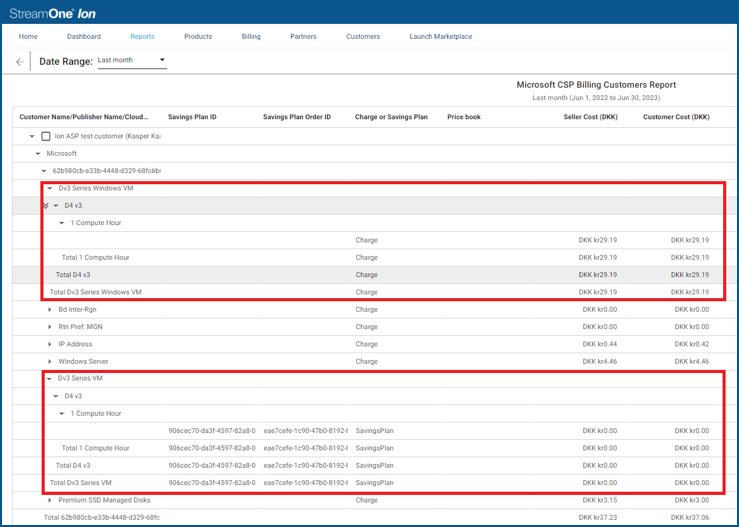
Task: Click the StreamOne Ion logo
Action: tap(52, 13)
